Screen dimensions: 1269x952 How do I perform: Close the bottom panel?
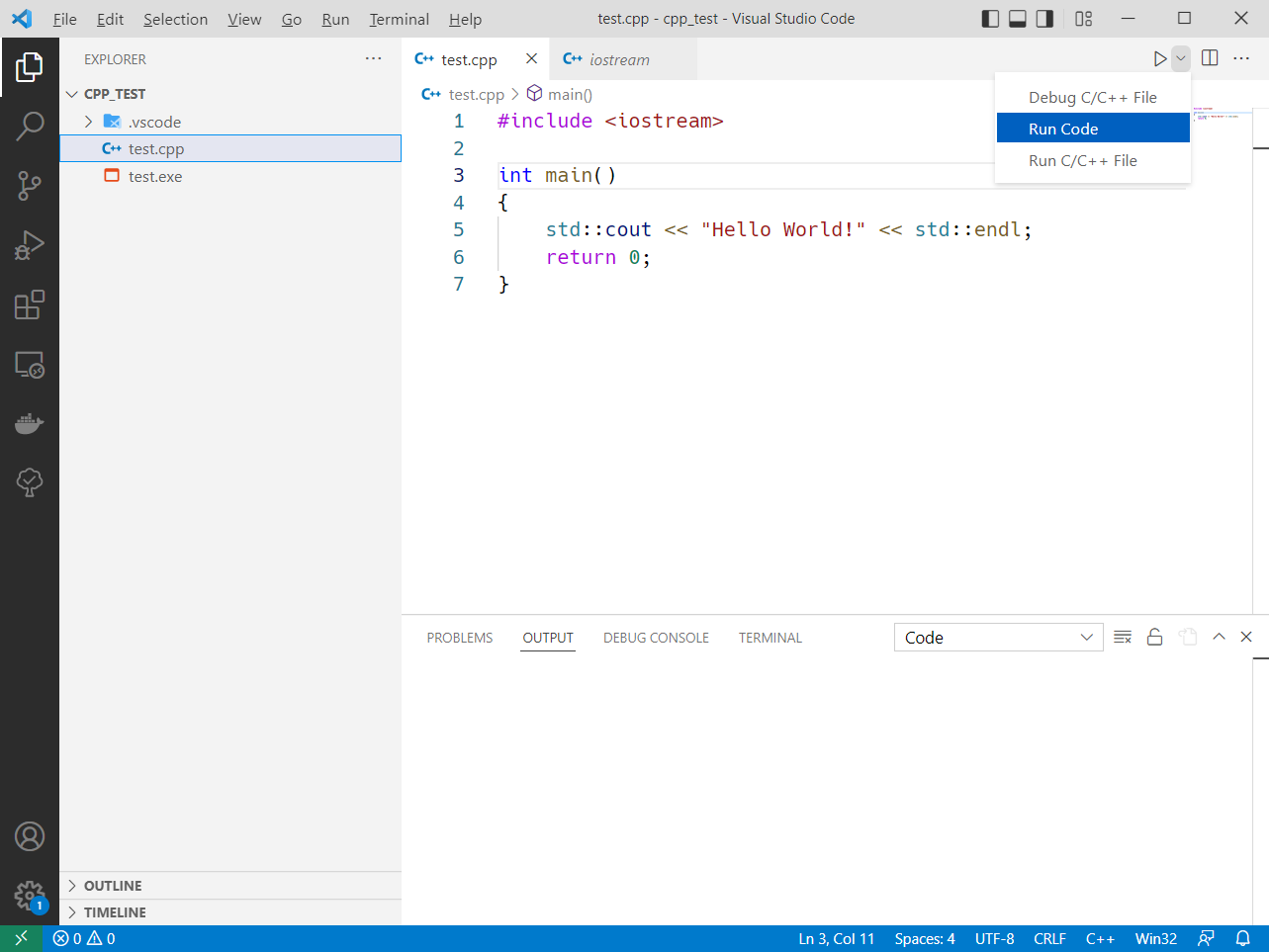point(1246,638)
